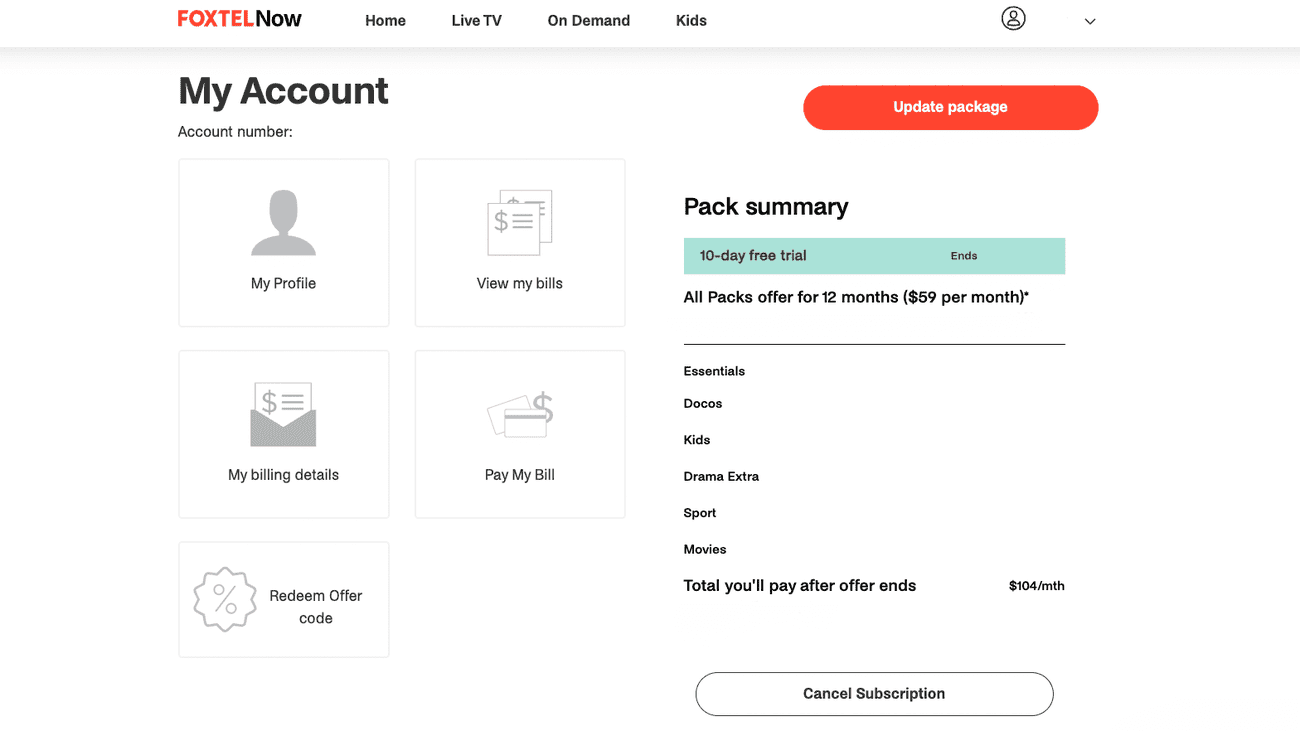Select the My billing details text
Image resolution: width=1300 pixels, height=731 pixels.
click(283, 475)
